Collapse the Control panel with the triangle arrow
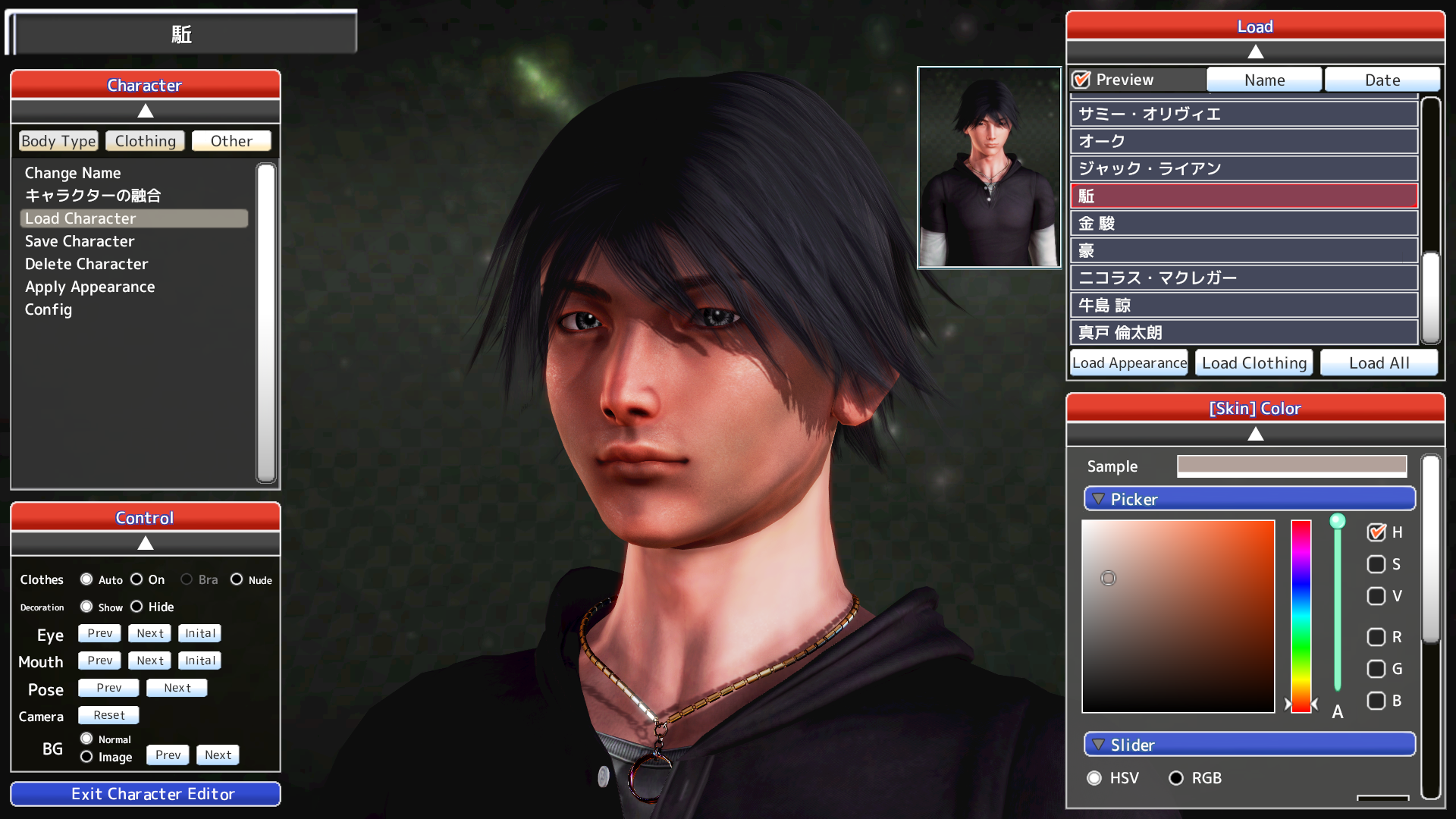 tap(145, 544)
